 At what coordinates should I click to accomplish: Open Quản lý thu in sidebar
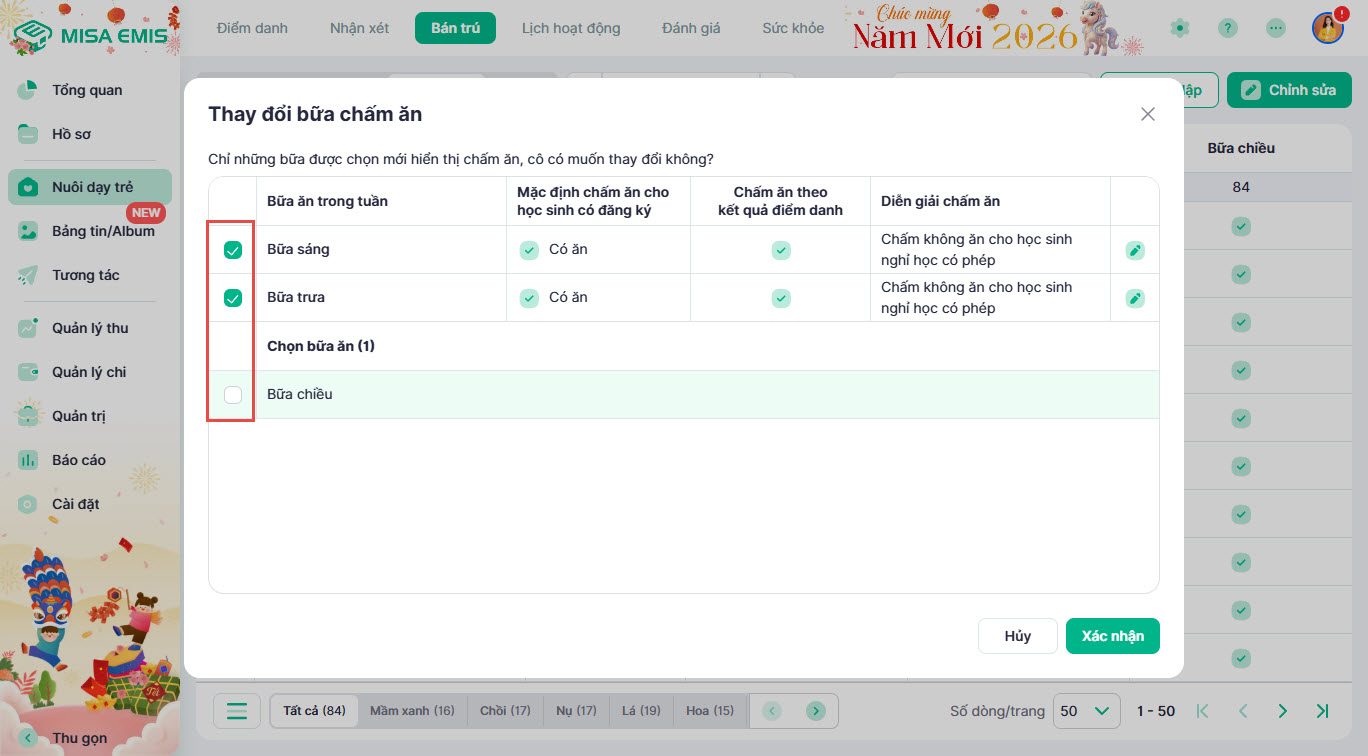(90, 328)
